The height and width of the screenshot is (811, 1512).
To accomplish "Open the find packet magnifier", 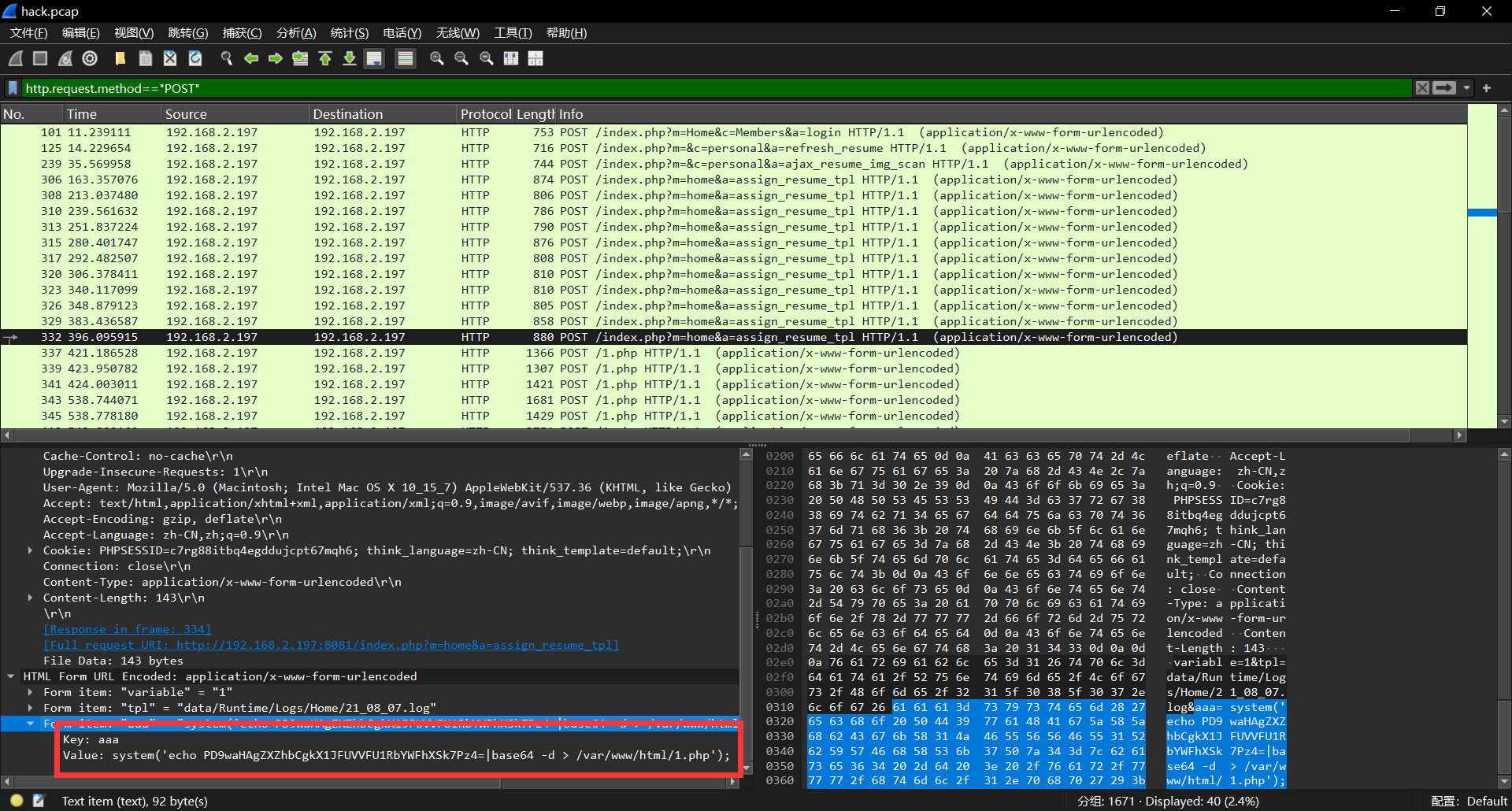I will point(227,58).
